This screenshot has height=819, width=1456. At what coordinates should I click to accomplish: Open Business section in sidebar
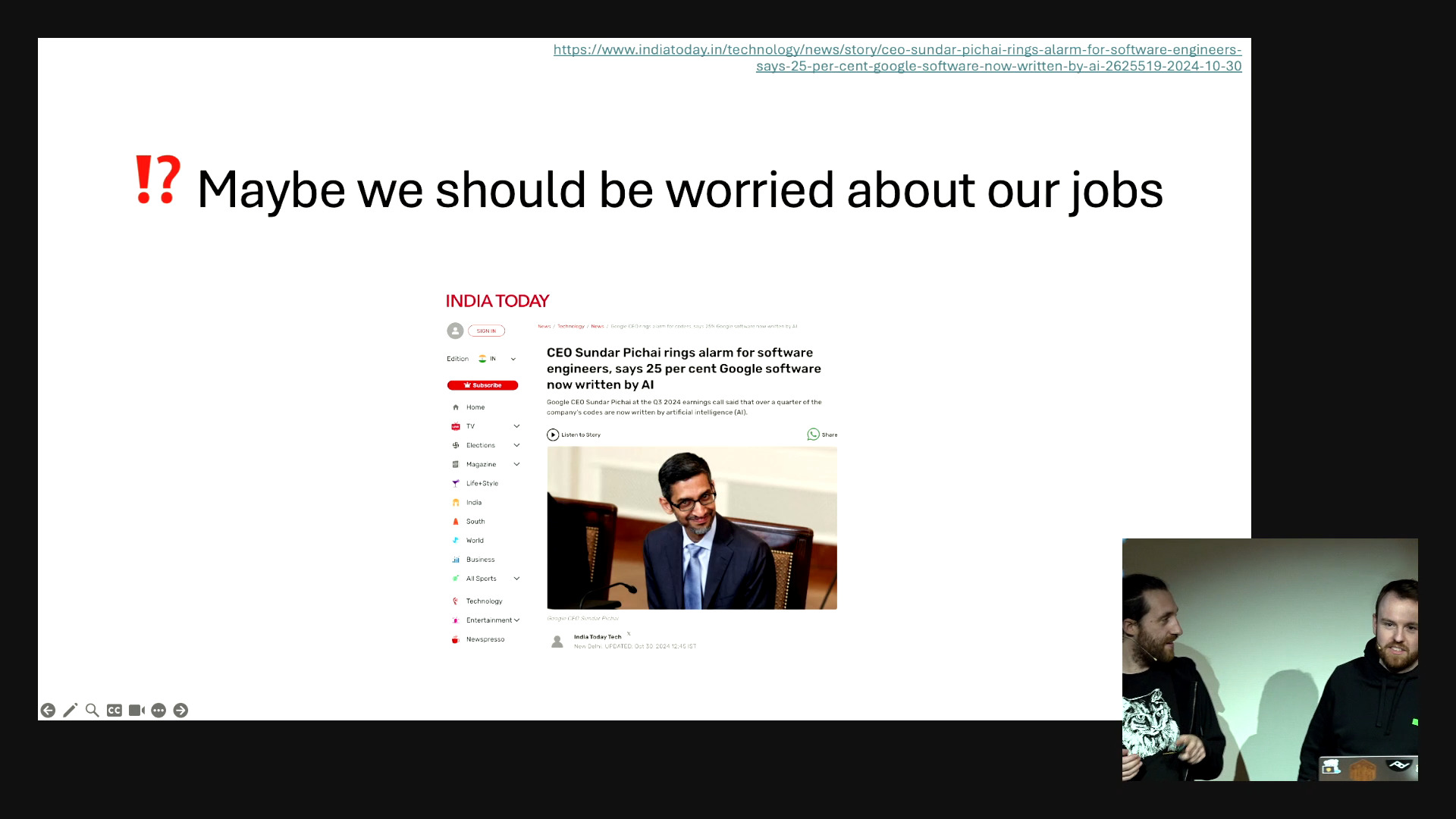pyautogui.click(x=480, y=560)
